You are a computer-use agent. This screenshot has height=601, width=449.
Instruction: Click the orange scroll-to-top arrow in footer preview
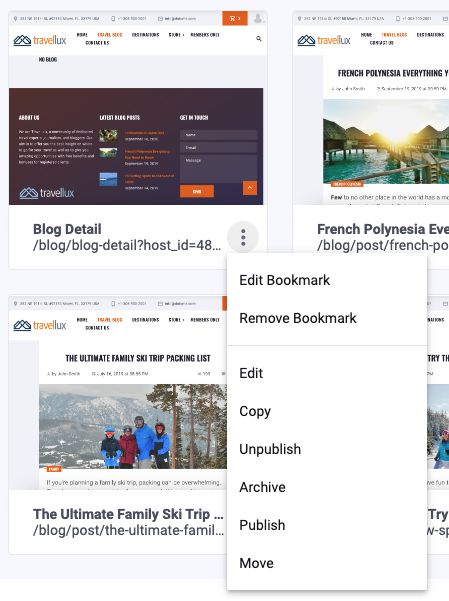[x=250, y=188]
